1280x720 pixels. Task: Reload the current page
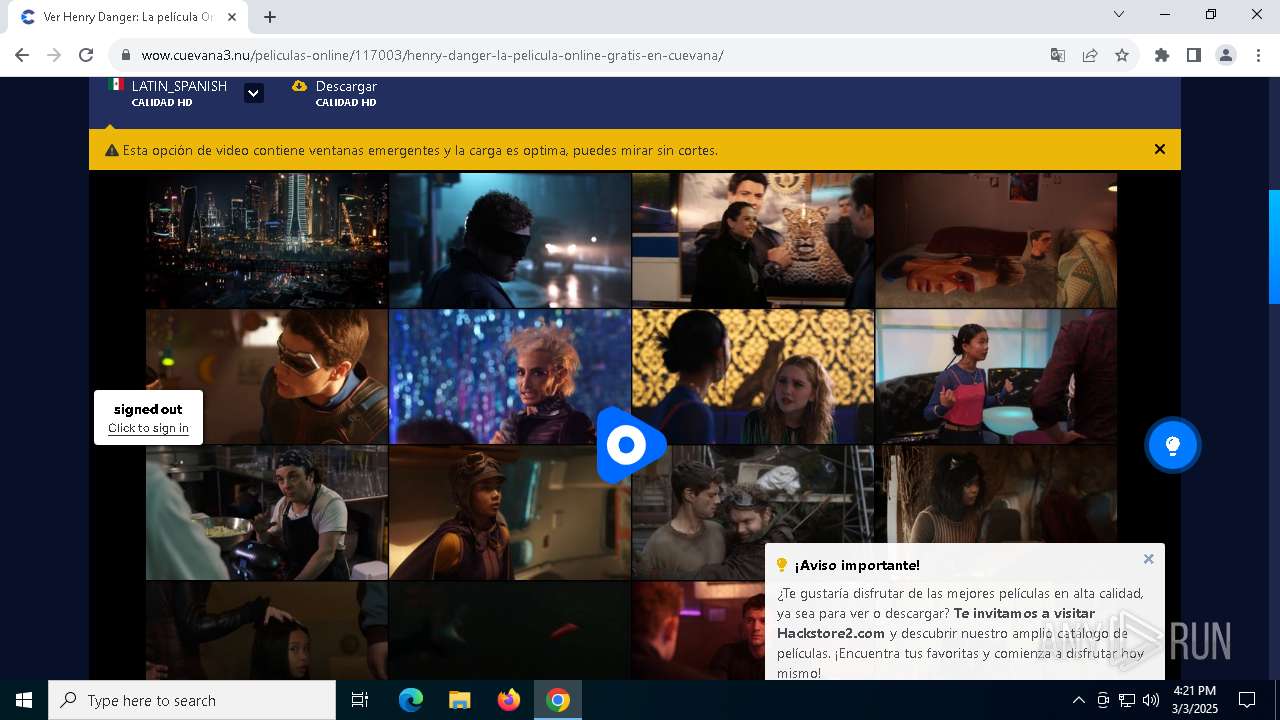pyautogui.click(x=86, y=55)
